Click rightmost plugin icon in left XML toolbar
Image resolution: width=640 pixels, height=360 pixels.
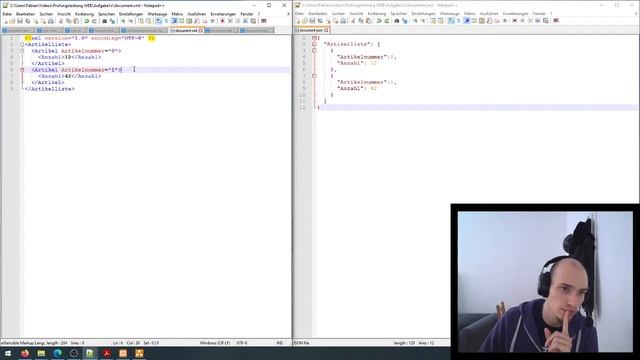coord(264,21)
